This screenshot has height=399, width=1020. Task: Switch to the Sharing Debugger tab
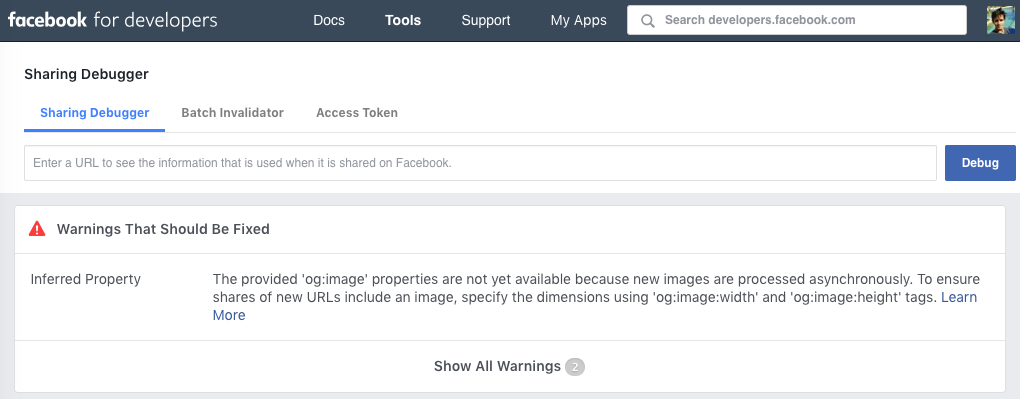click(94, 113)
